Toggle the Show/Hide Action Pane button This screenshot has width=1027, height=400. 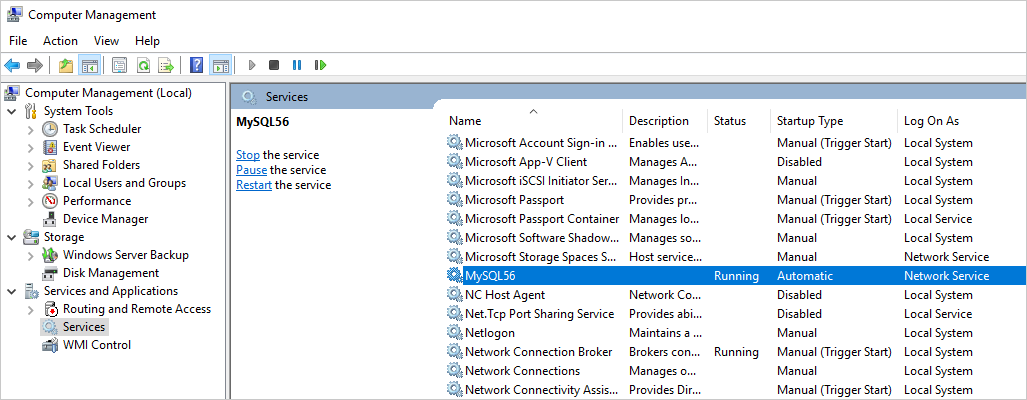pos(220,65)
